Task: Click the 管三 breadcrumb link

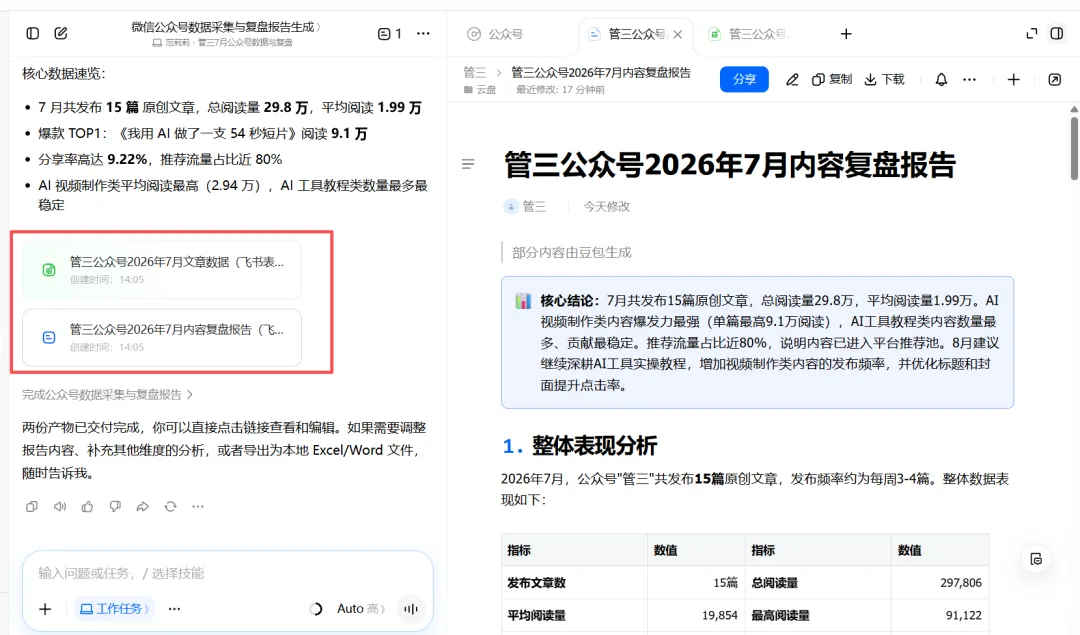Action: click(475, 72)
